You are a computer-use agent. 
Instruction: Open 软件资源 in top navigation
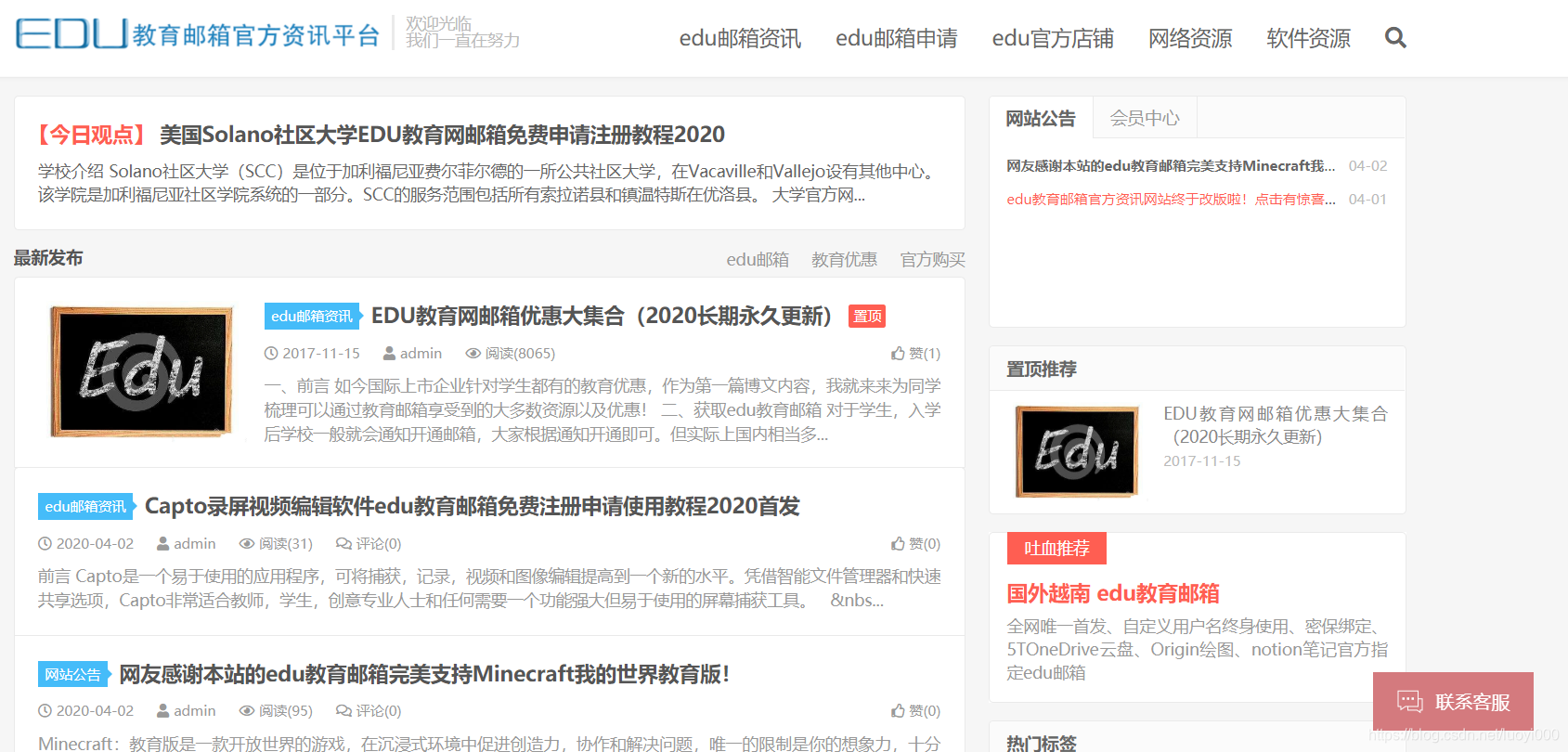1308,38
